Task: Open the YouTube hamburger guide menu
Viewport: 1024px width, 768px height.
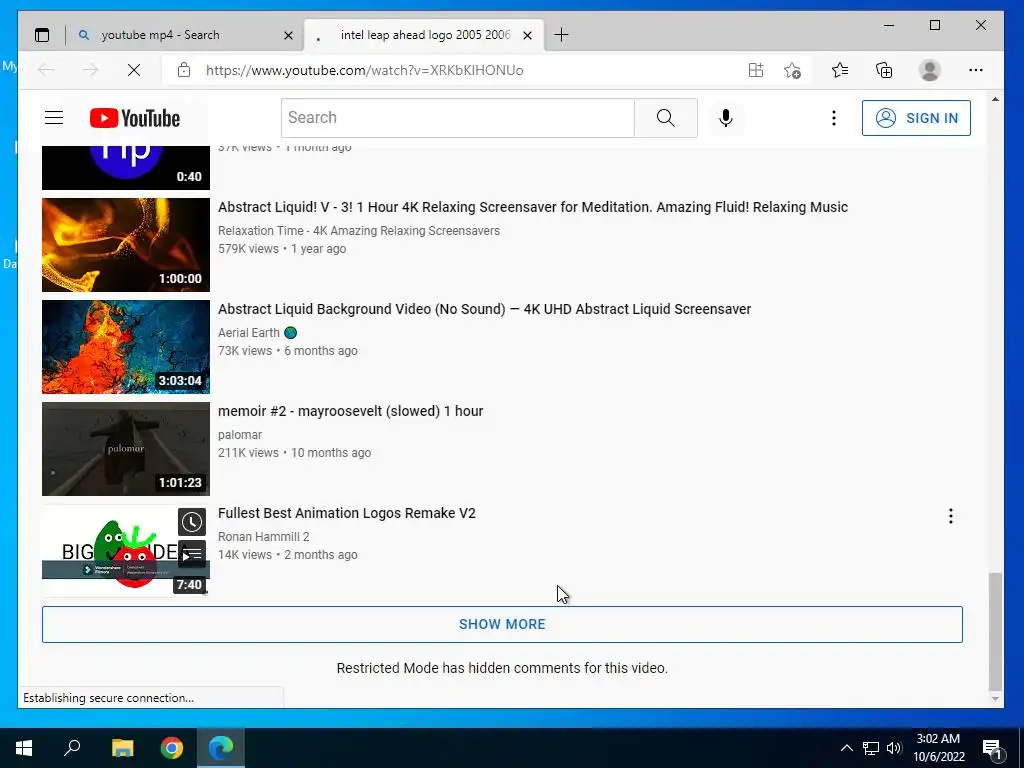Action: (54, 118)
